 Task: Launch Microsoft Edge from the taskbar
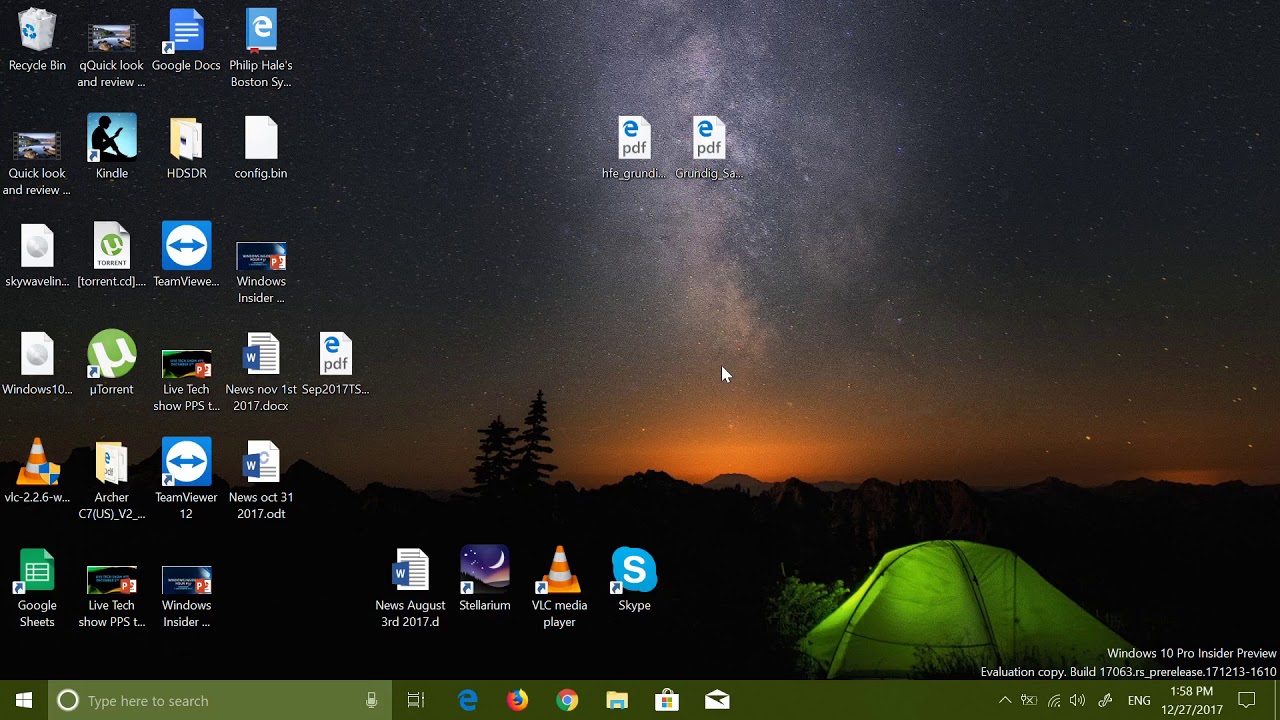pyautogui.click(x=467, y=700)
